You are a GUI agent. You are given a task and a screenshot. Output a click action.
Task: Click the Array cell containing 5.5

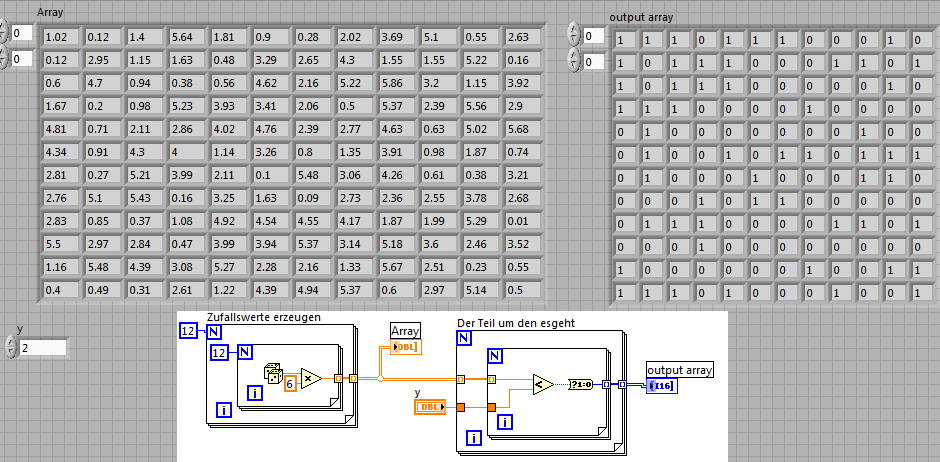click(x=61, y=244)
